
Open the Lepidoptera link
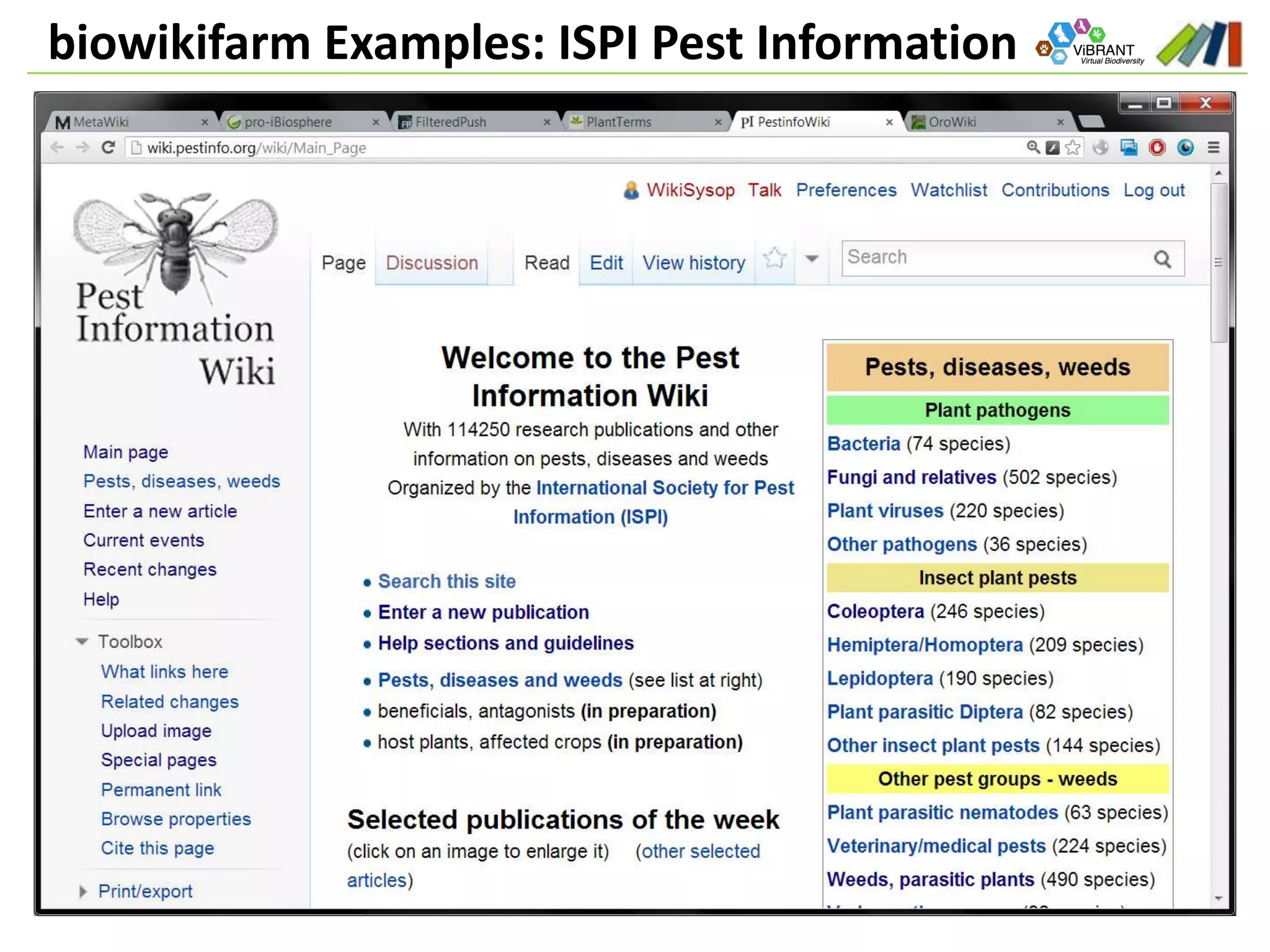(880, 679)
